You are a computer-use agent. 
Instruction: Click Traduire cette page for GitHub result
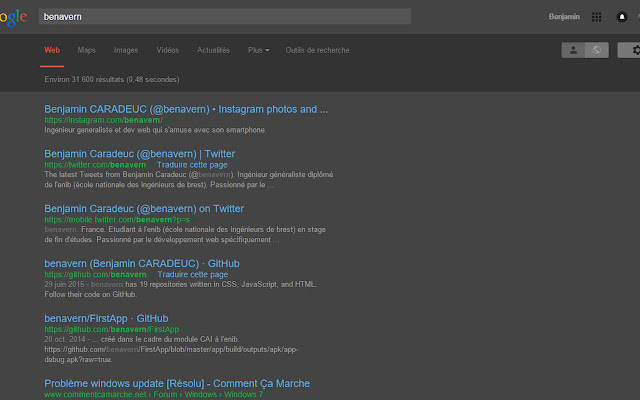coord(193,275)
